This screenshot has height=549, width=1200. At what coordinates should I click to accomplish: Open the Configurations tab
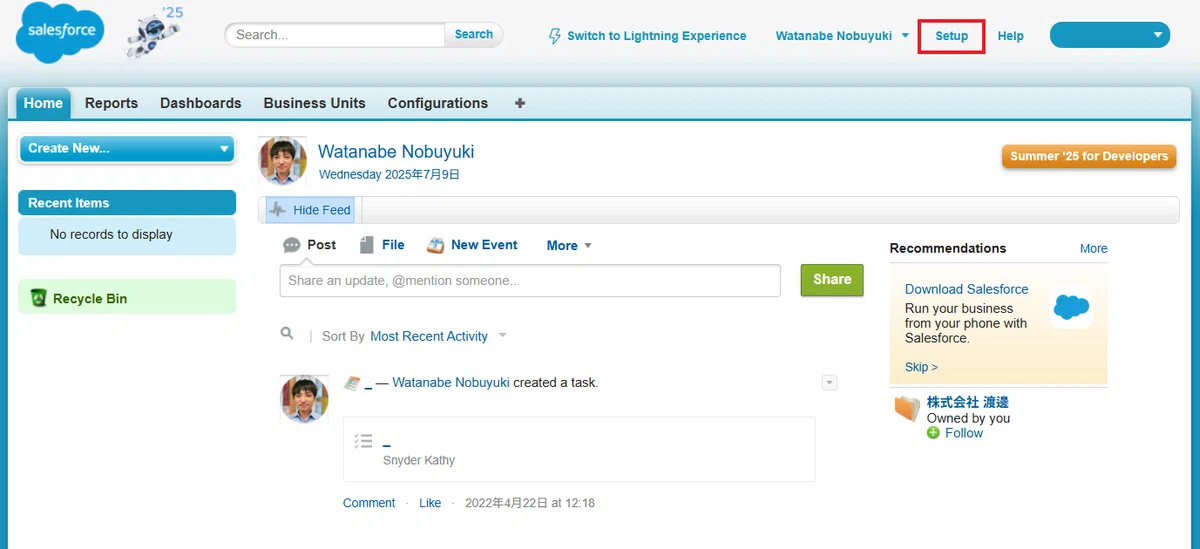(438, 103)
